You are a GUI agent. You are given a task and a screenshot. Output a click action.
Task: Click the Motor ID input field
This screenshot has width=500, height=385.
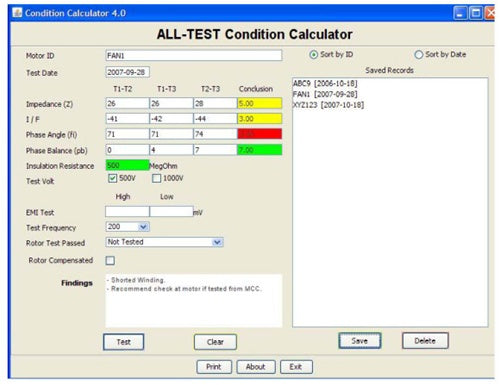click(x=194, y=55)
